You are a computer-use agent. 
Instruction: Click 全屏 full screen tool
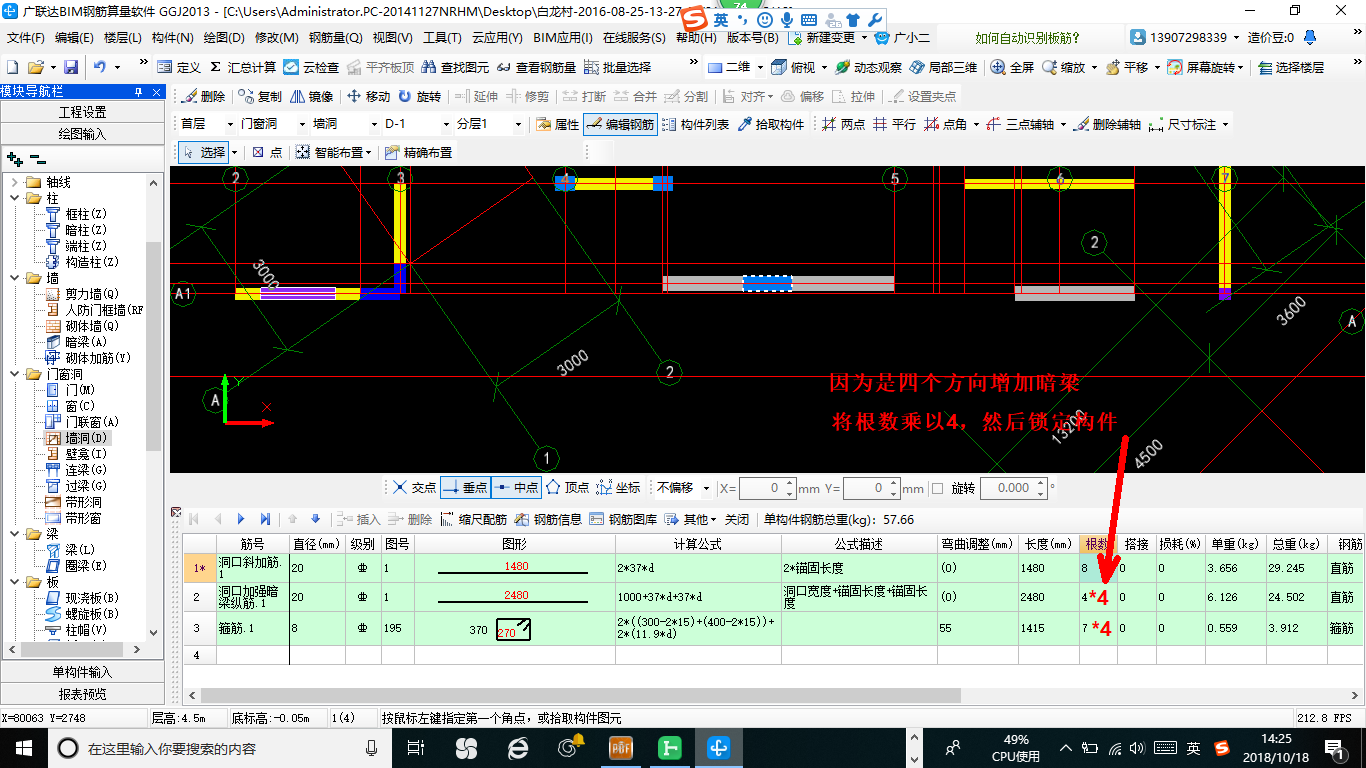click(1012, 67)
